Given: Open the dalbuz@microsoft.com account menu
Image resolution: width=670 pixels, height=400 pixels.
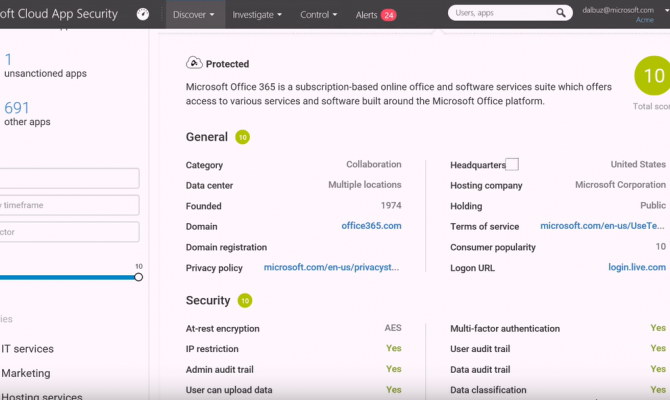Looking at the screenshot, I should click(618, 10).
